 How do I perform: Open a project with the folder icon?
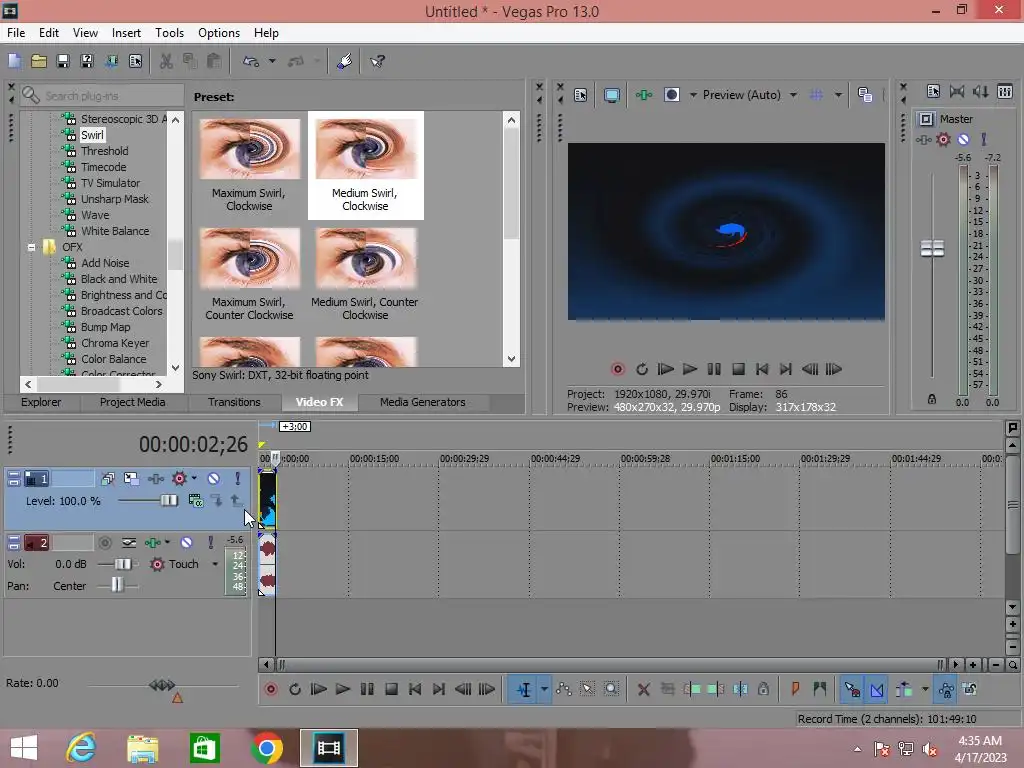[x=39, y=61]
